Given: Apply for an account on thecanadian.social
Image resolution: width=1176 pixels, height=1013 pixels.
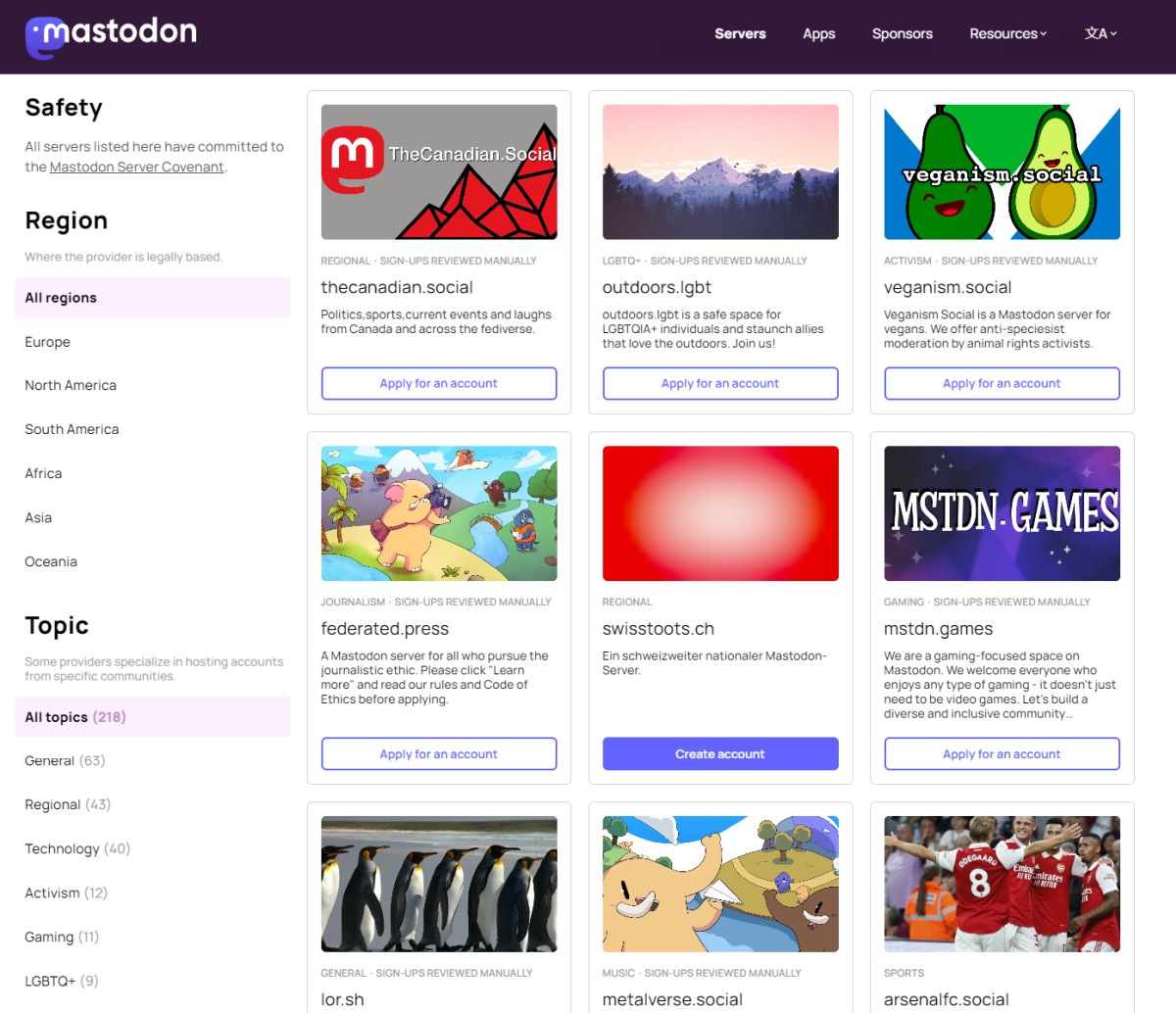Looking at the screenshot, I should pyautogui.click(x=439, y=383).
